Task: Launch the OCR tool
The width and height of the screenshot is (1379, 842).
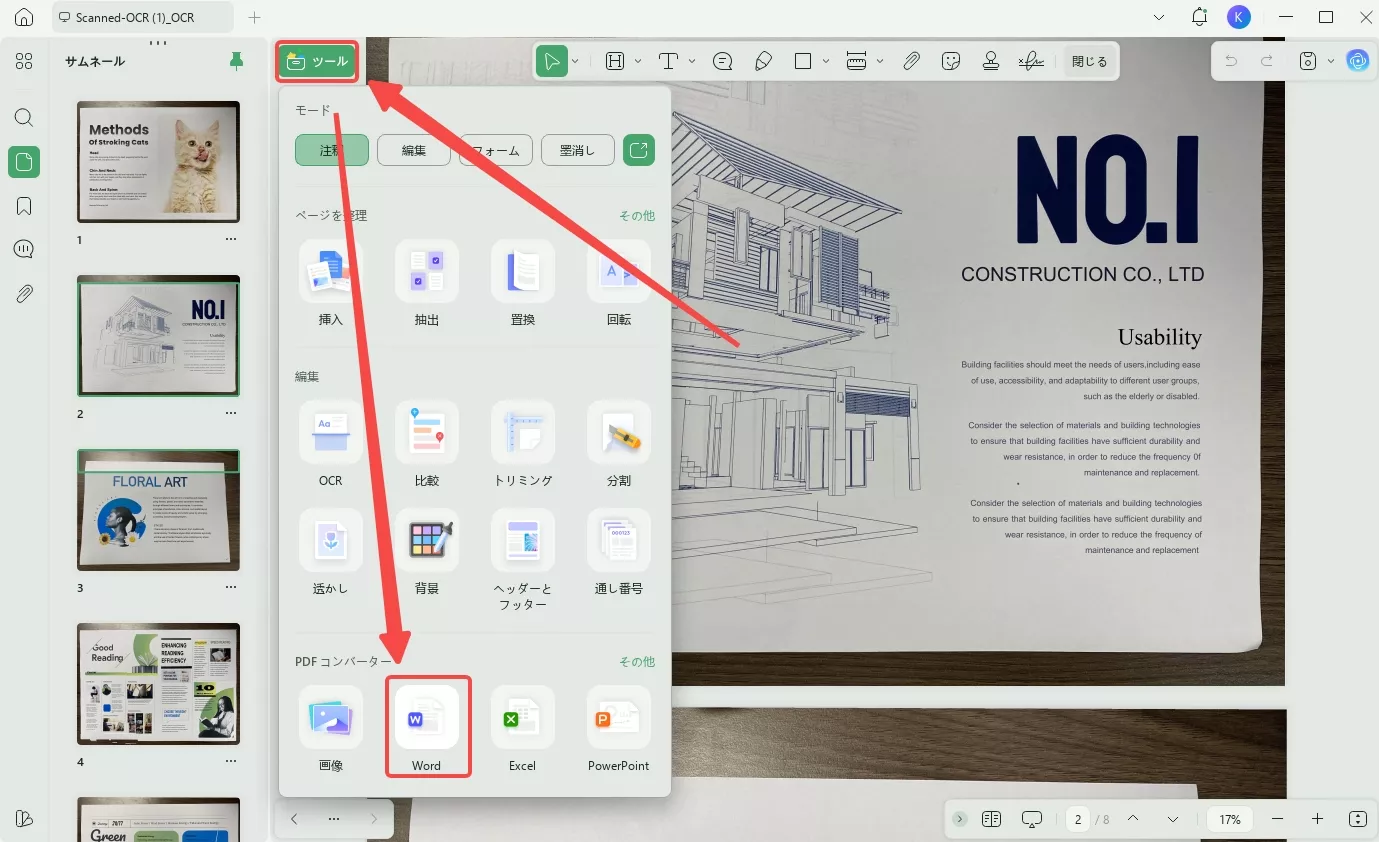Action: (331, 445)
